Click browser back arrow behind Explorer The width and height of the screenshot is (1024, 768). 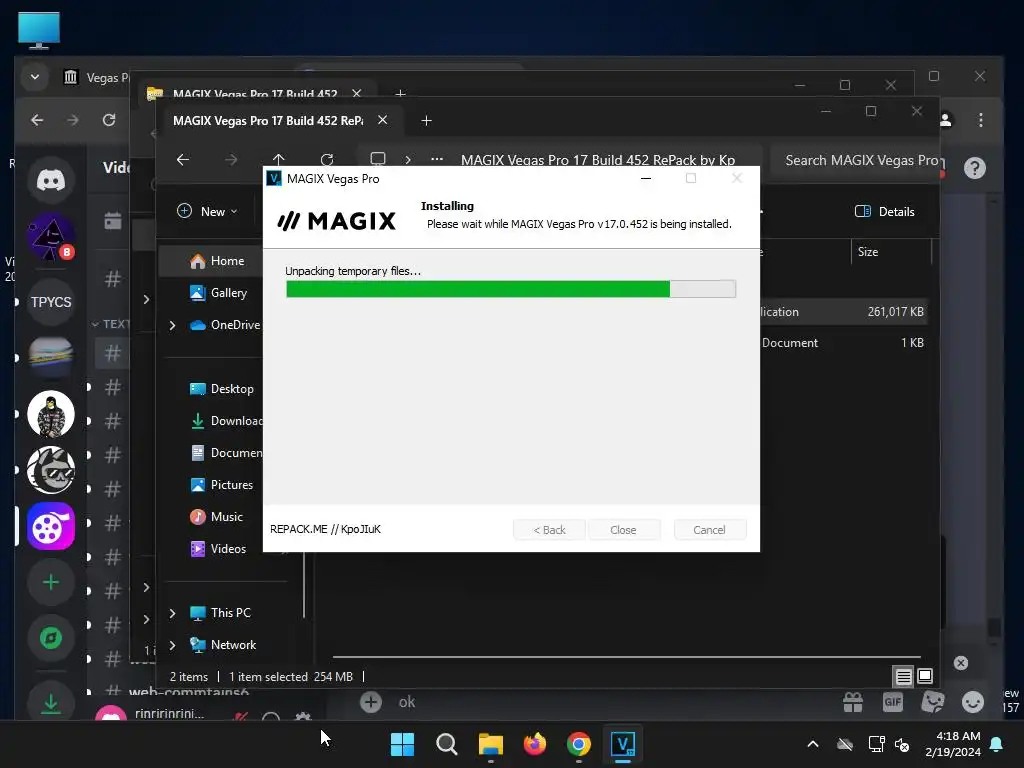click(x=37, y=120)
